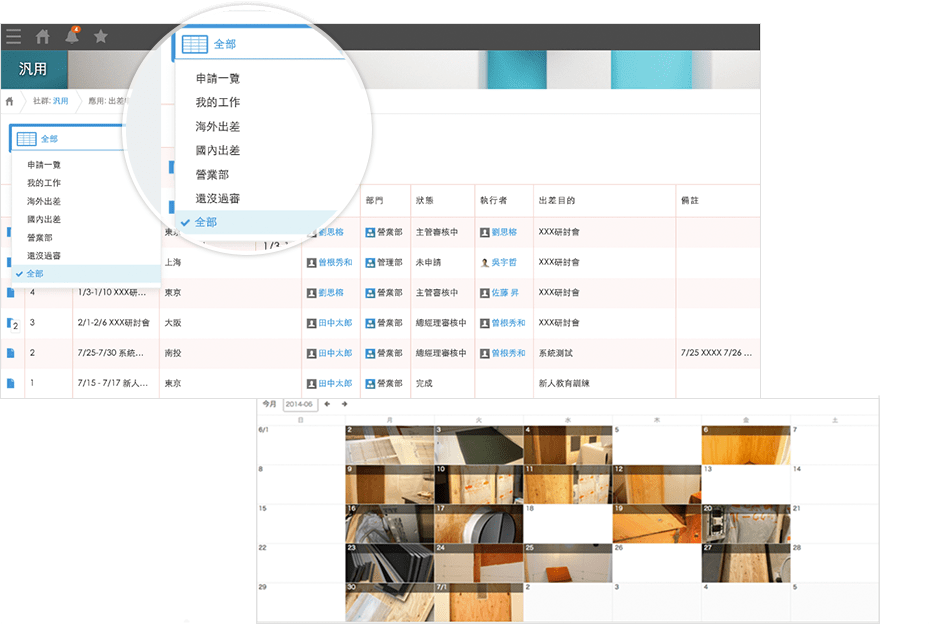This screenshot has height=625, width=929.
Task: Open record document icon in row number 4
Action: 11,293
